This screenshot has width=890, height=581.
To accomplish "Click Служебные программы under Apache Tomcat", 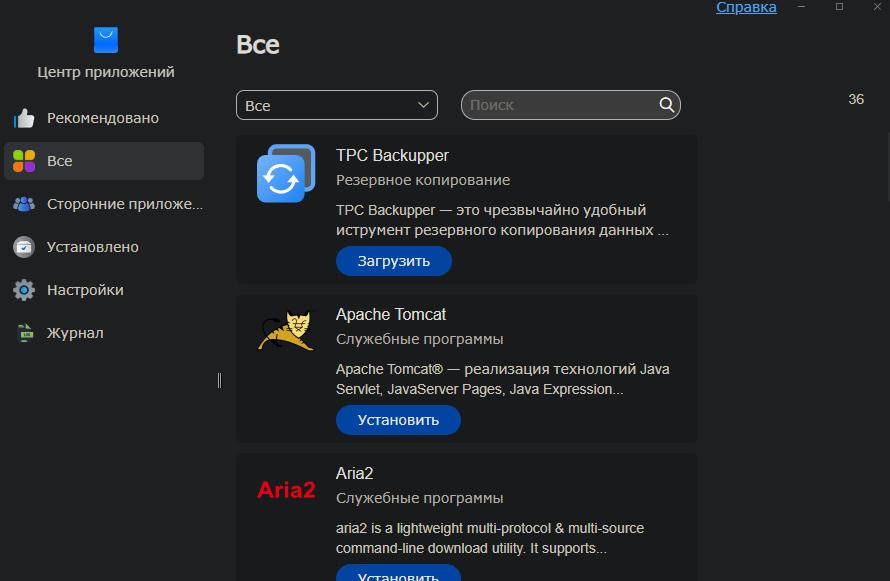I will (419, 339).
